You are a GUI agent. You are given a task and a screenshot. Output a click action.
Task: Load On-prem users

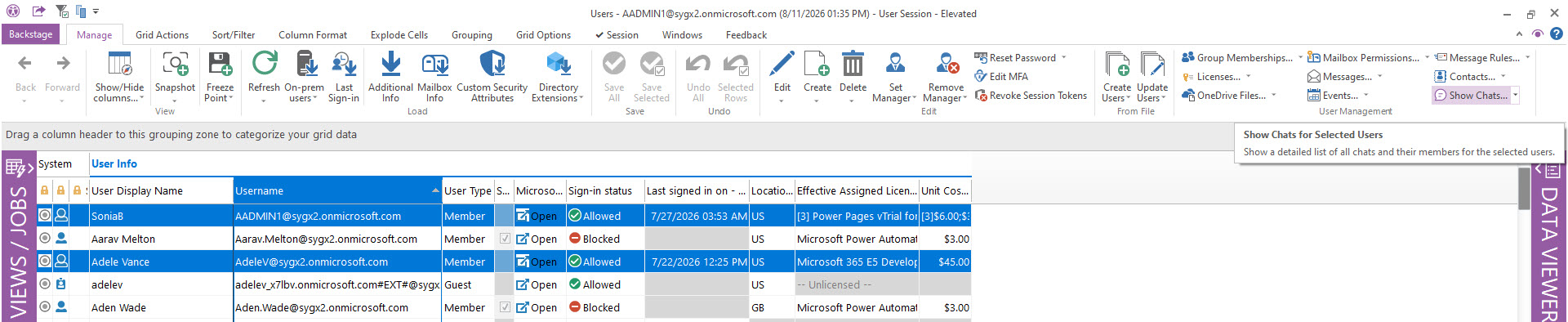(304, 77)
